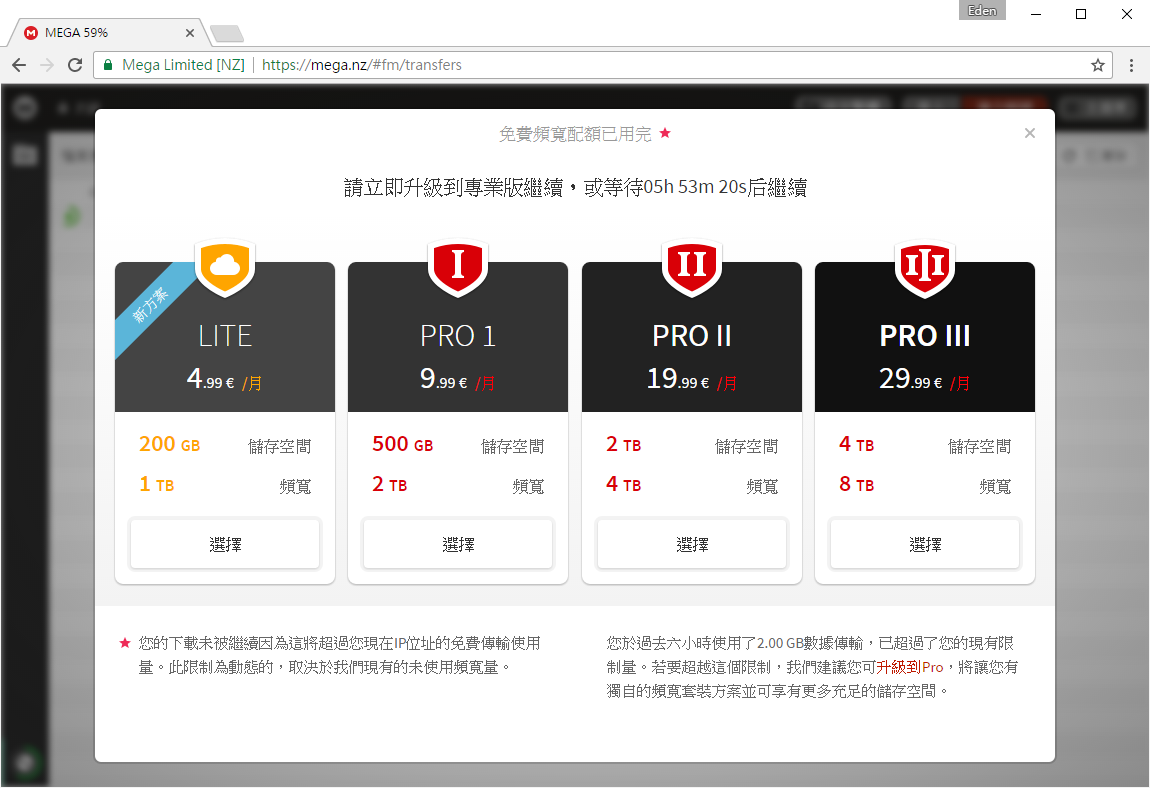
Task: Open a new browser tab
Action: 227,33
